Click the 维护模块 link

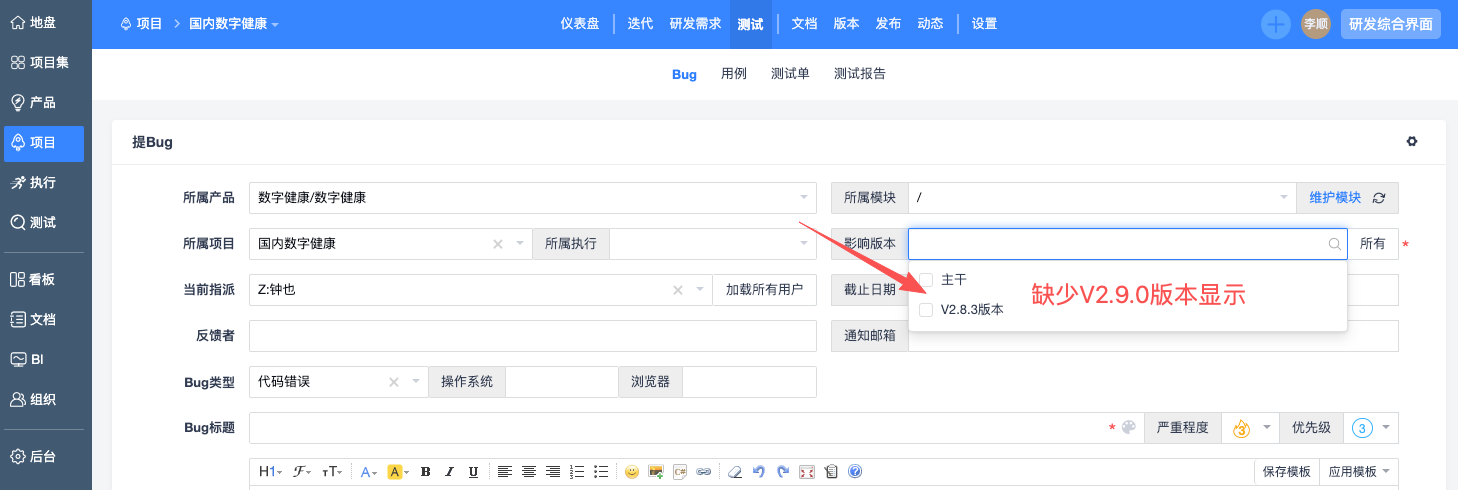(1335, 198)
